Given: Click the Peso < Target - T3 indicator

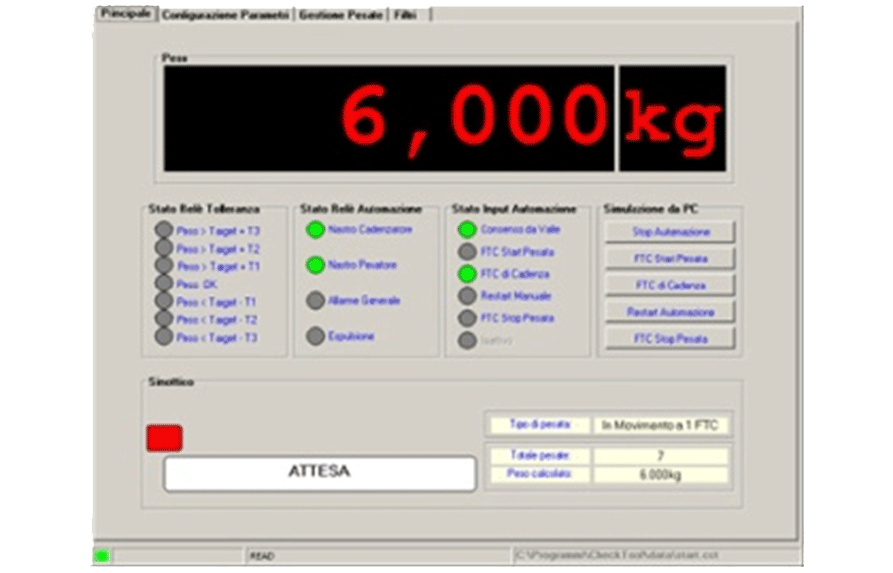Looking at the screenshot, I should click(164, 337).
